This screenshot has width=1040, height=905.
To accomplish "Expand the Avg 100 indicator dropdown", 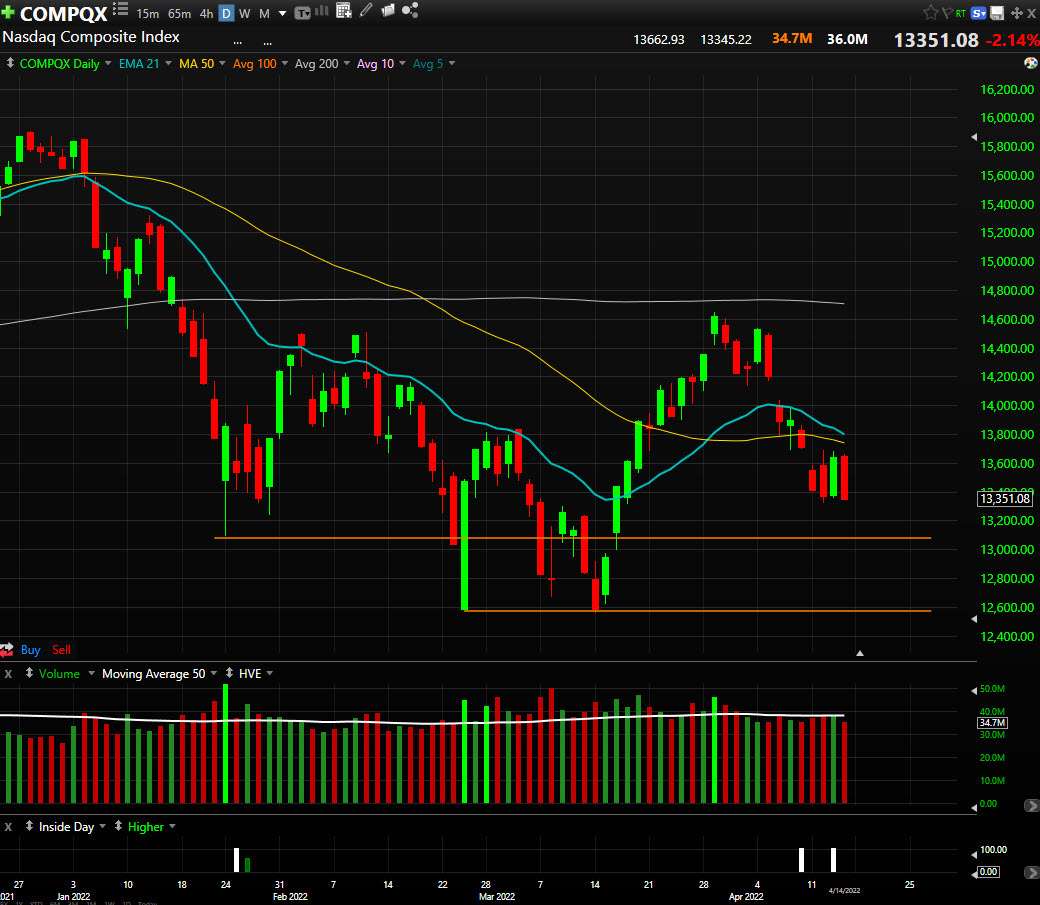I will [x=285, y=63].
